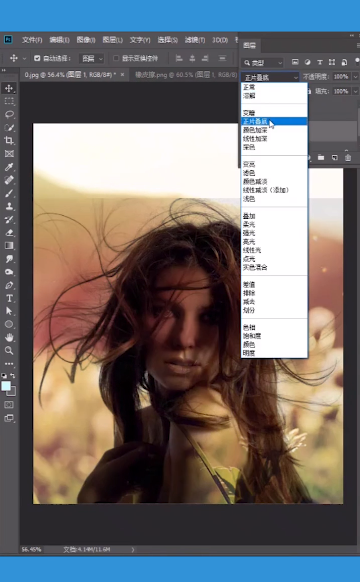Create new group folder icon

[321, 158]
